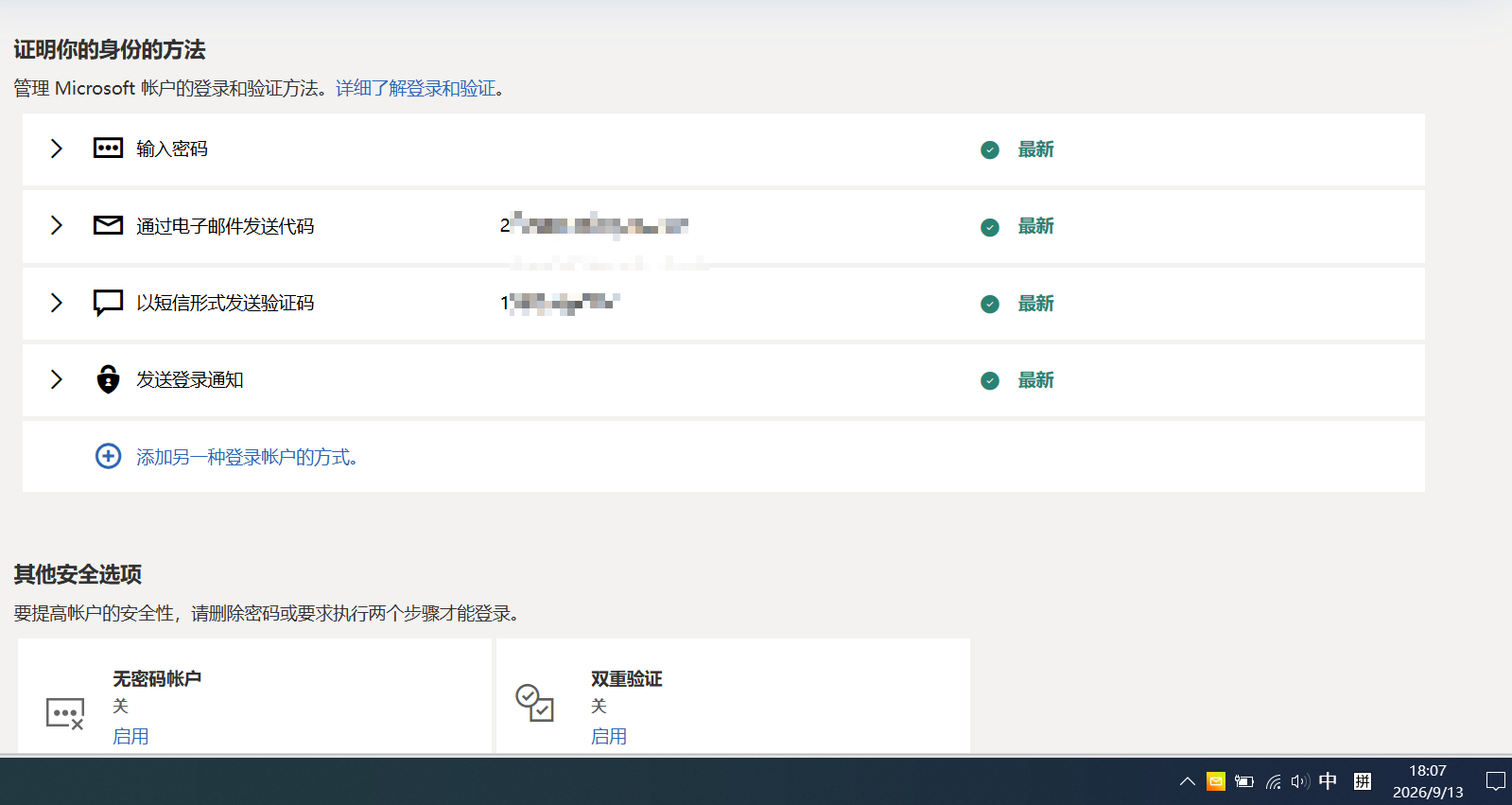Click the 双重验证 card title
This screenshot has height=805, width=1512.
[x=627, y=678]
